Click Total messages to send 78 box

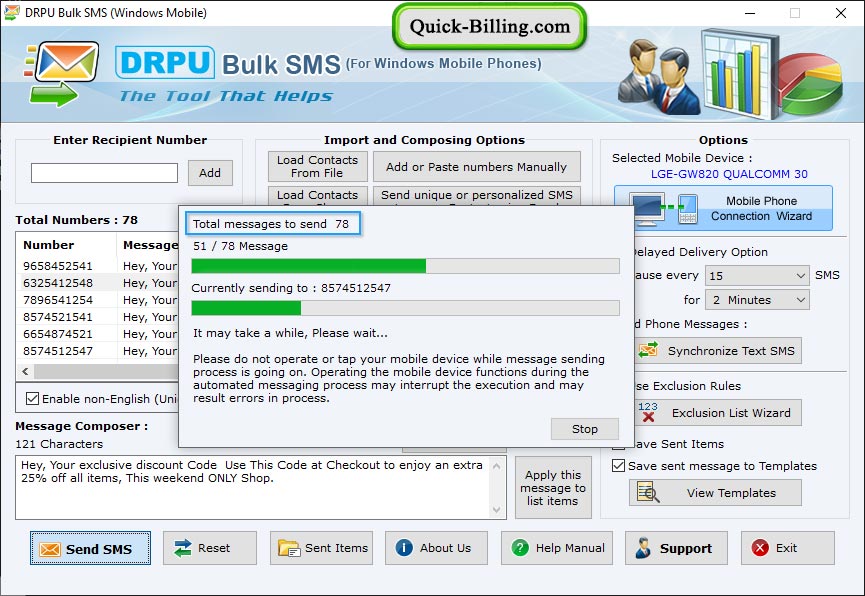tap(273, 224)
